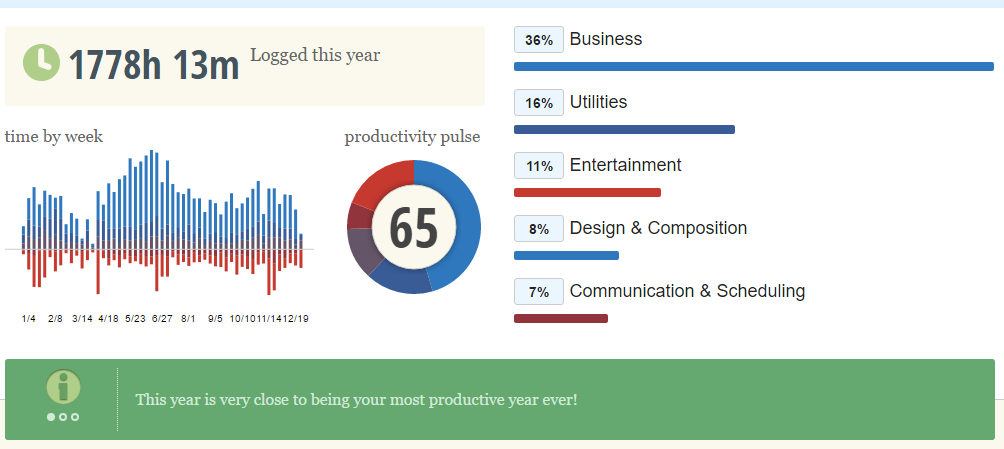This screenshot has width=1004, height=449.
Task: Open the Business category
Action: tap(605, 40)
